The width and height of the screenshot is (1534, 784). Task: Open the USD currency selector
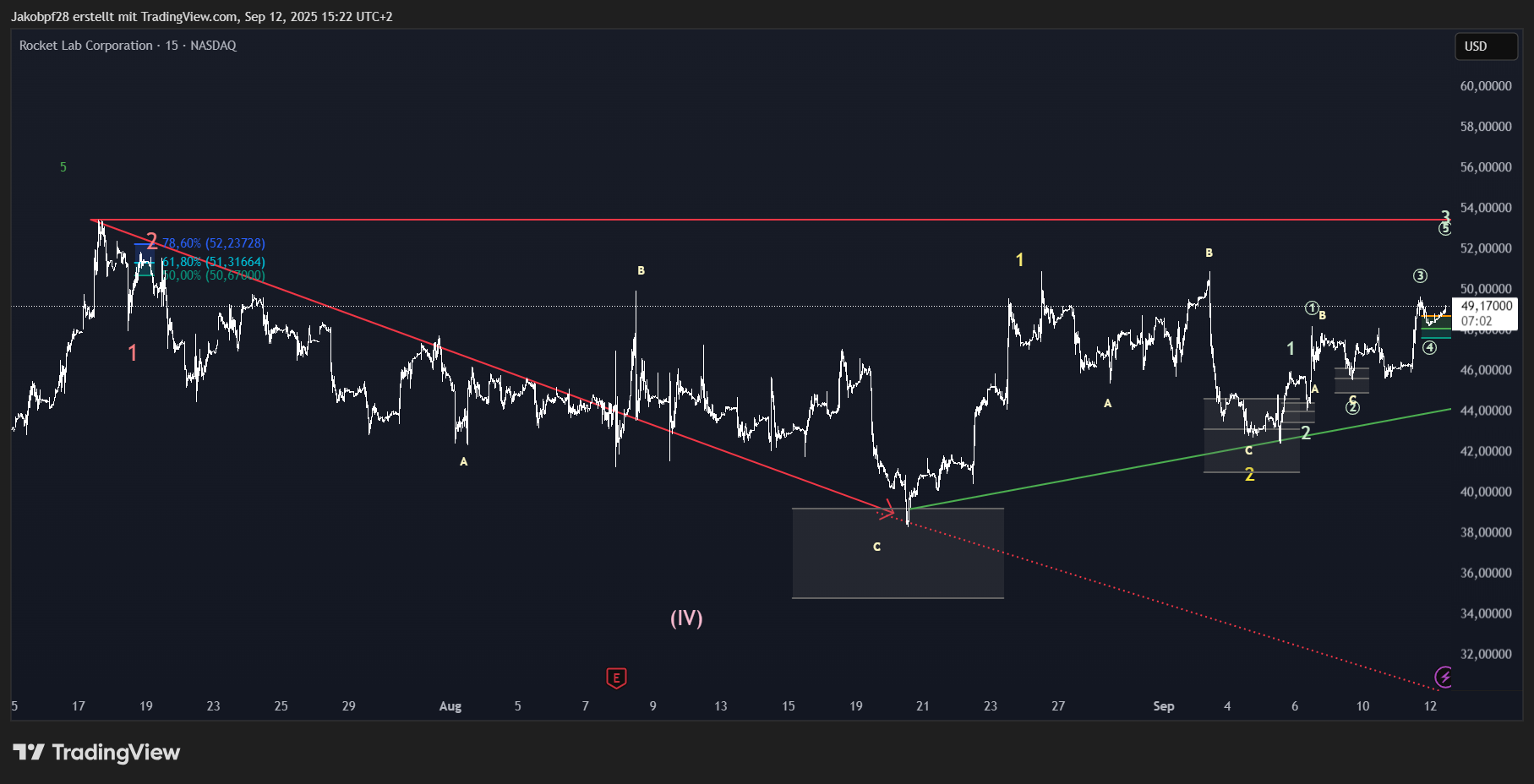click(x=1485, y=47)
